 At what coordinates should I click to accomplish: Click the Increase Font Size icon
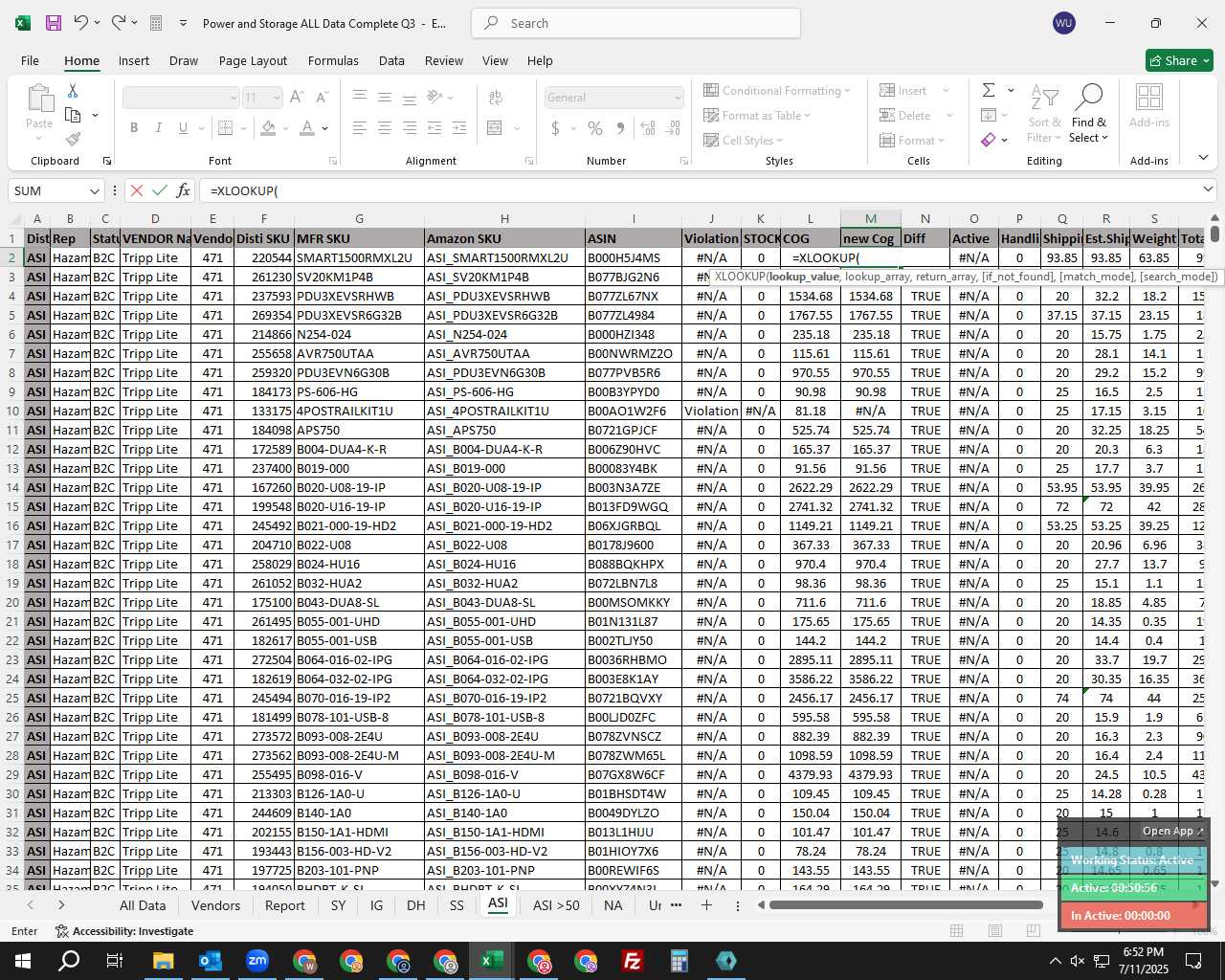(x=297, y=97)
